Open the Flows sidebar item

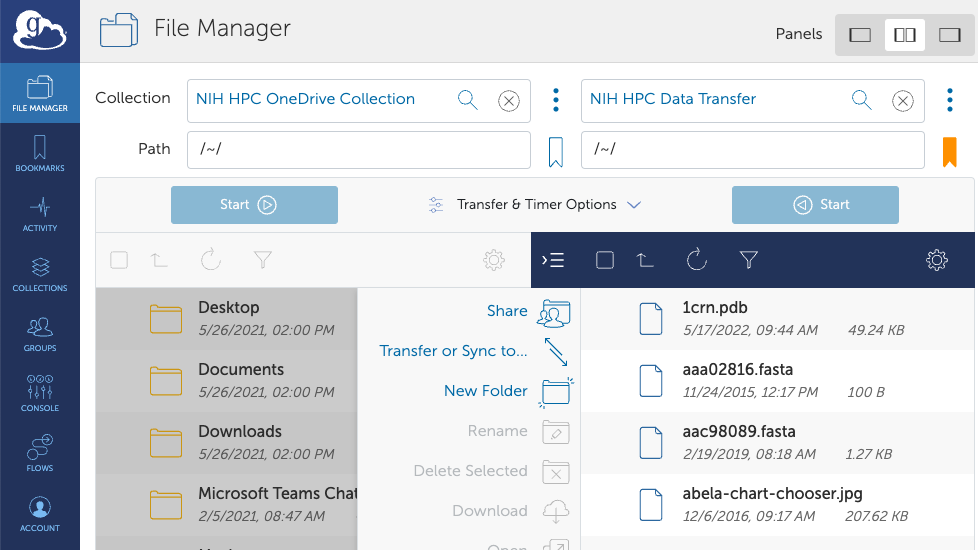(39, 455)
